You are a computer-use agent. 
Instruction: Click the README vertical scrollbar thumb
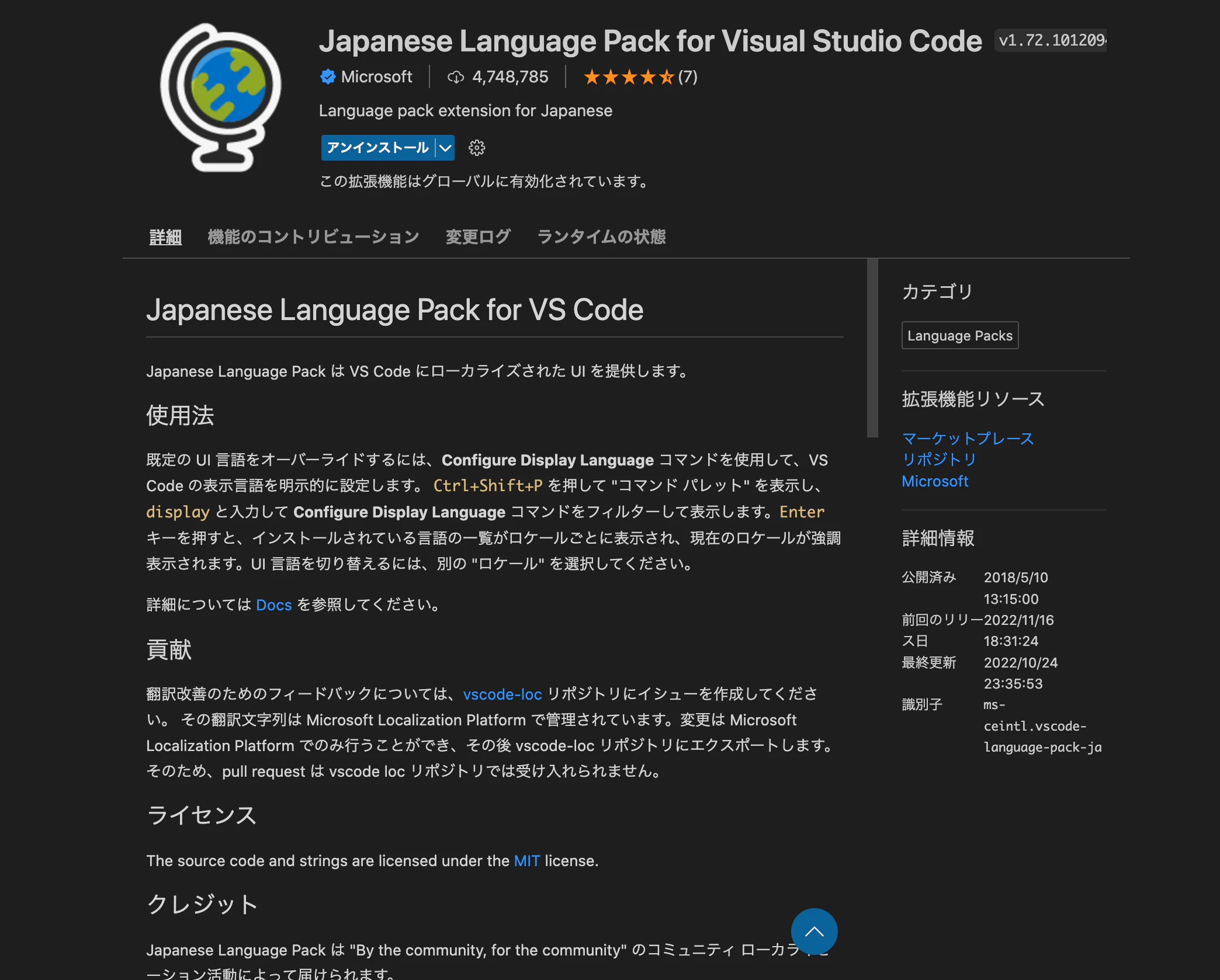pos(872,347)
